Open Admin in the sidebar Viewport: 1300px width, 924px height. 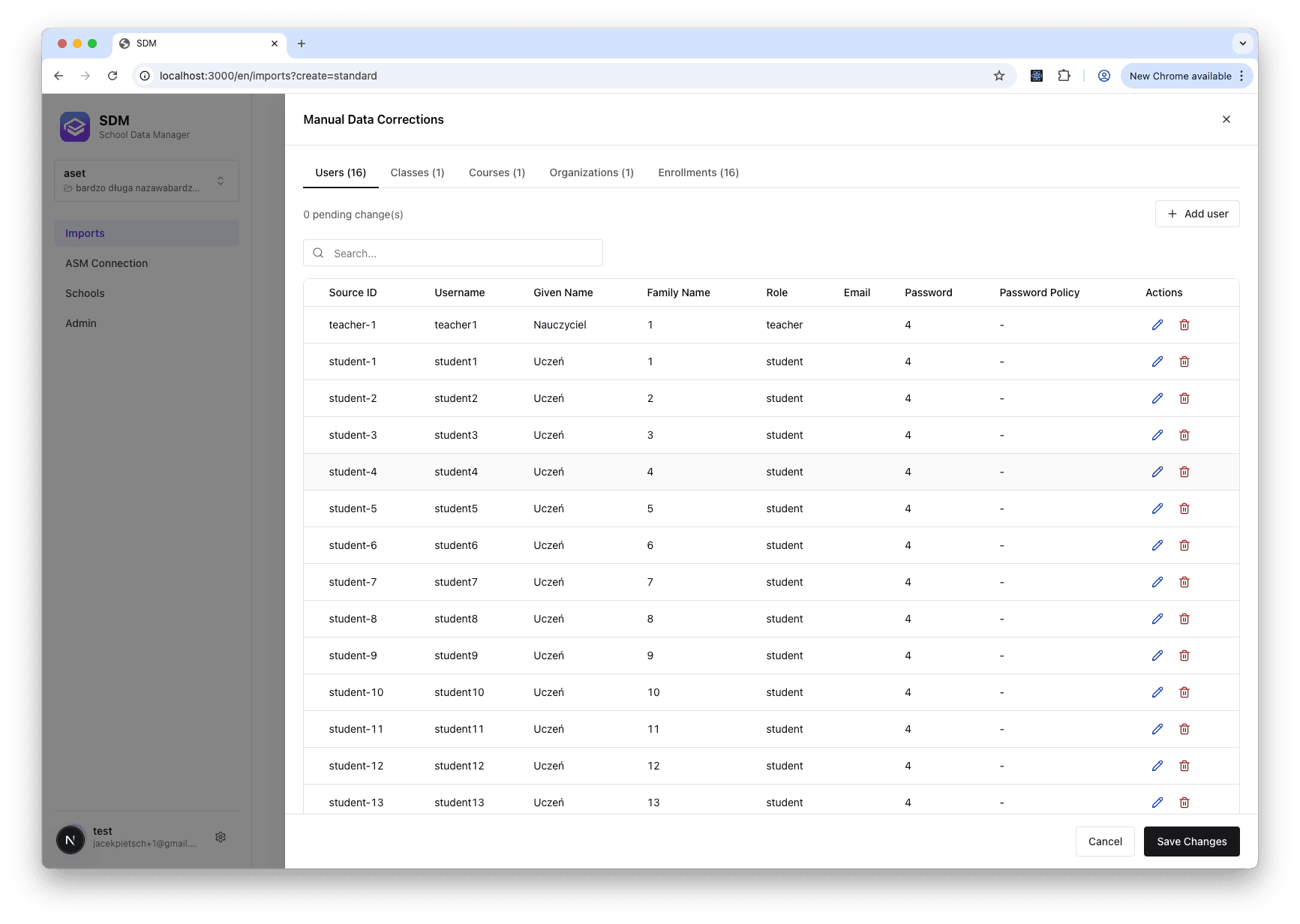click(146, 323)
